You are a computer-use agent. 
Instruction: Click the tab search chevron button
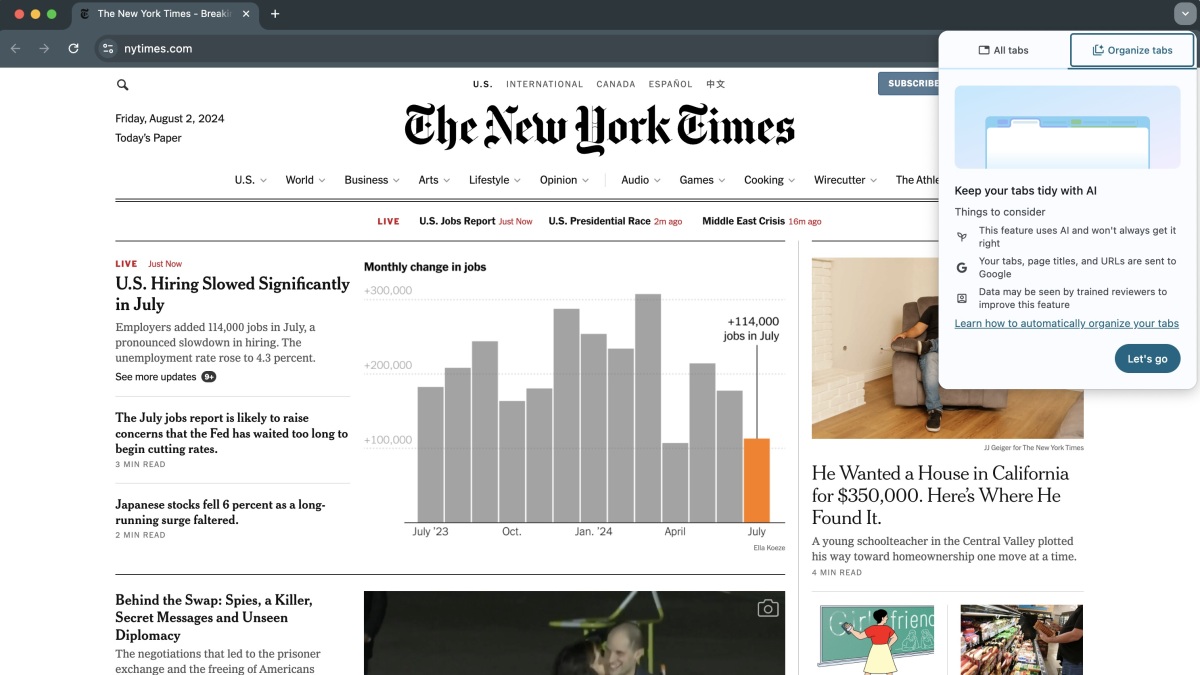click(1184, 14)
